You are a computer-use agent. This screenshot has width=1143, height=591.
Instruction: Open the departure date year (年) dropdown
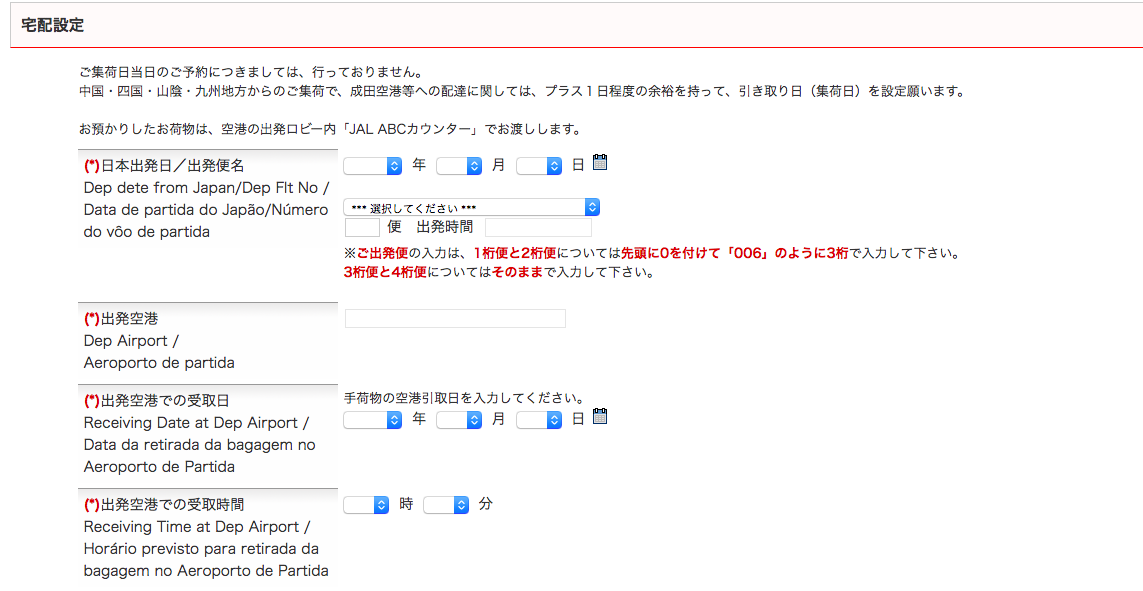click(372, 166)
